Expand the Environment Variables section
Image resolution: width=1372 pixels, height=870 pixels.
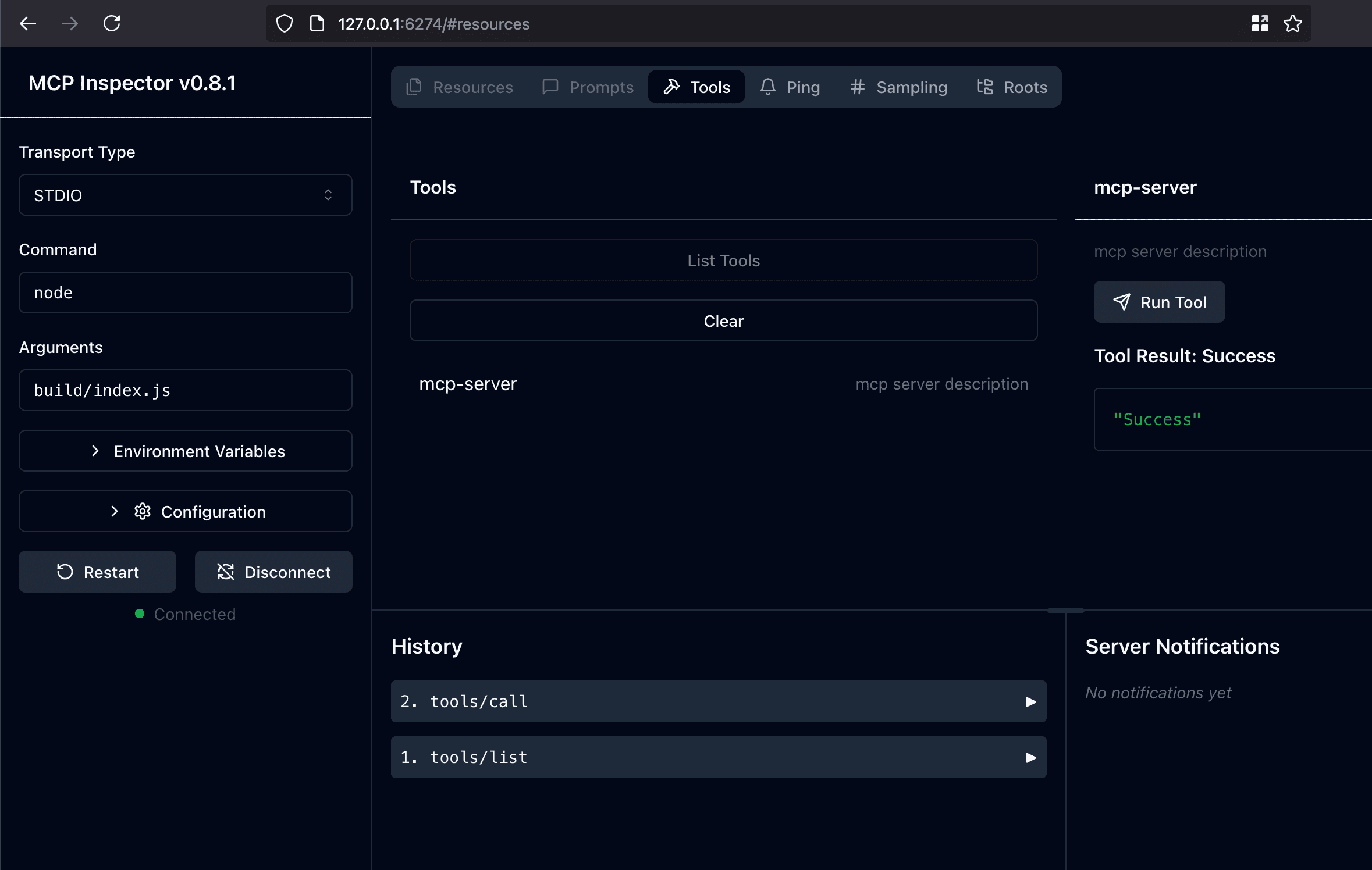[x=186, y=451]
